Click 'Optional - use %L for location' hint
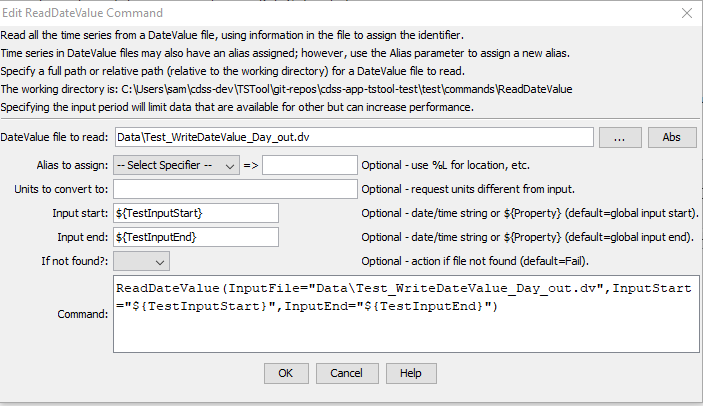 (446, 165)
